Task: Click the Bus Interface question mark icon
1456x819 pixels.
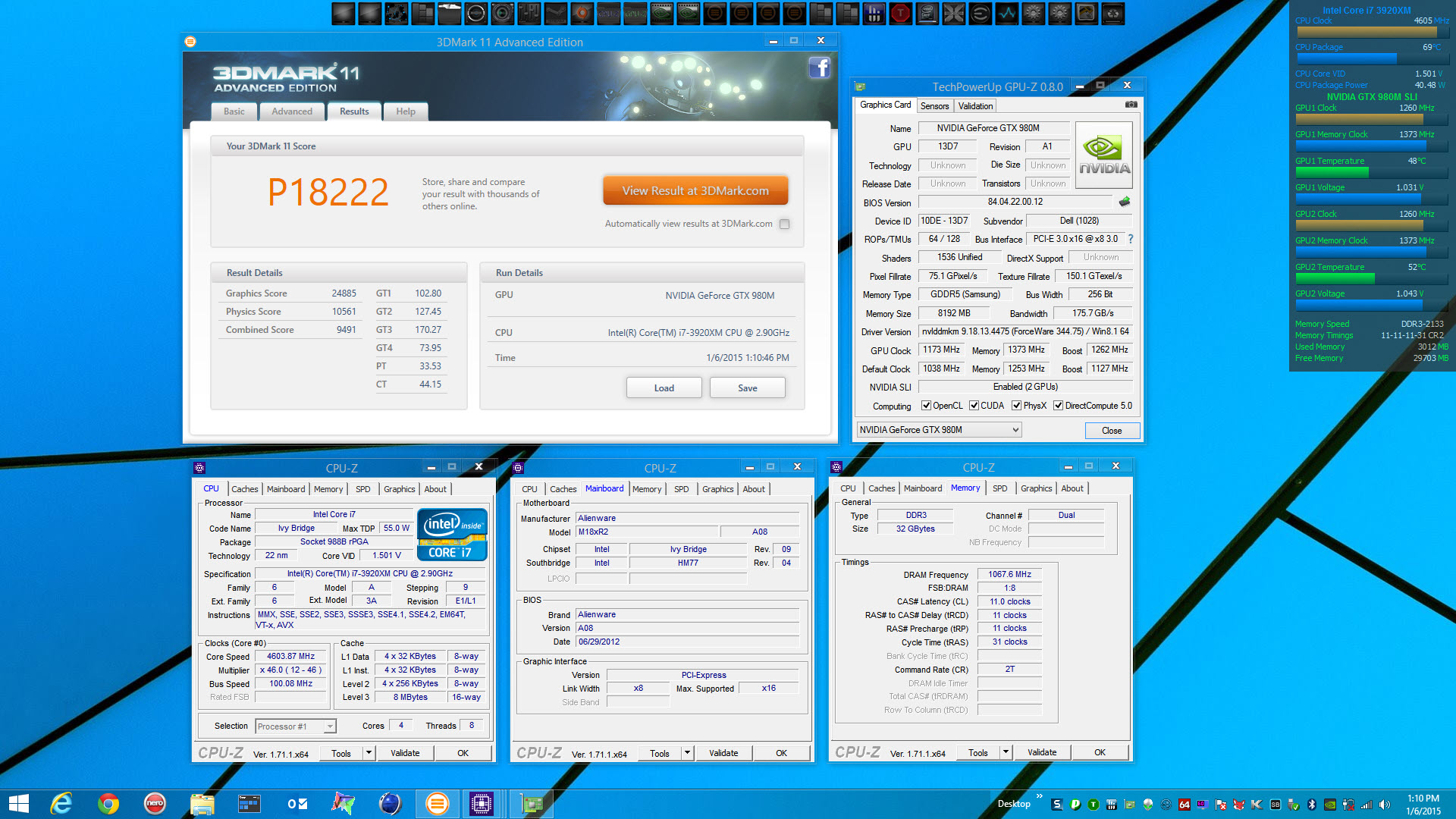Action: click(x=1130, y=239)
